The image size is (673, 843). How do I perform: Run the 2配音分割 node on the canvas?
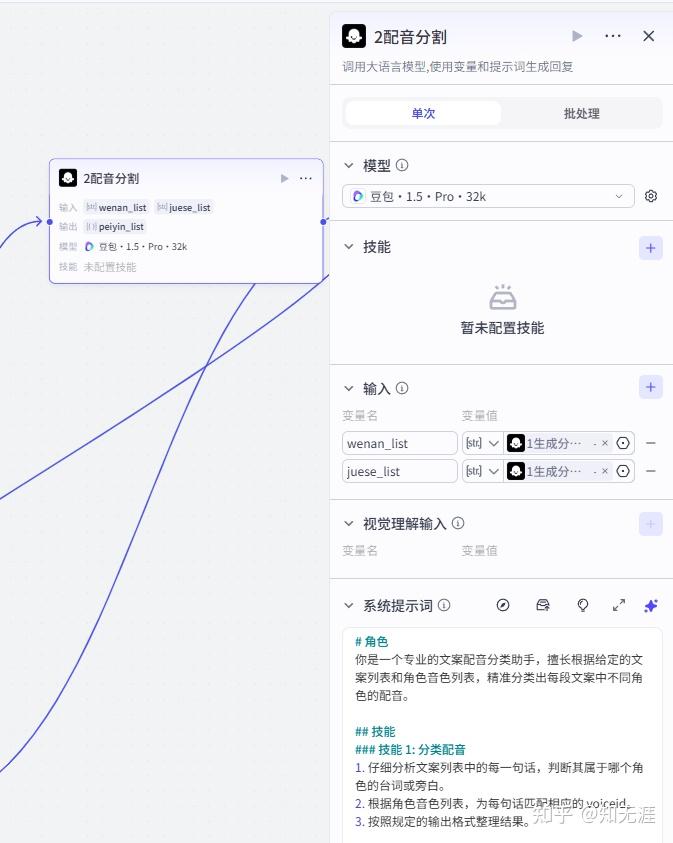284,178
